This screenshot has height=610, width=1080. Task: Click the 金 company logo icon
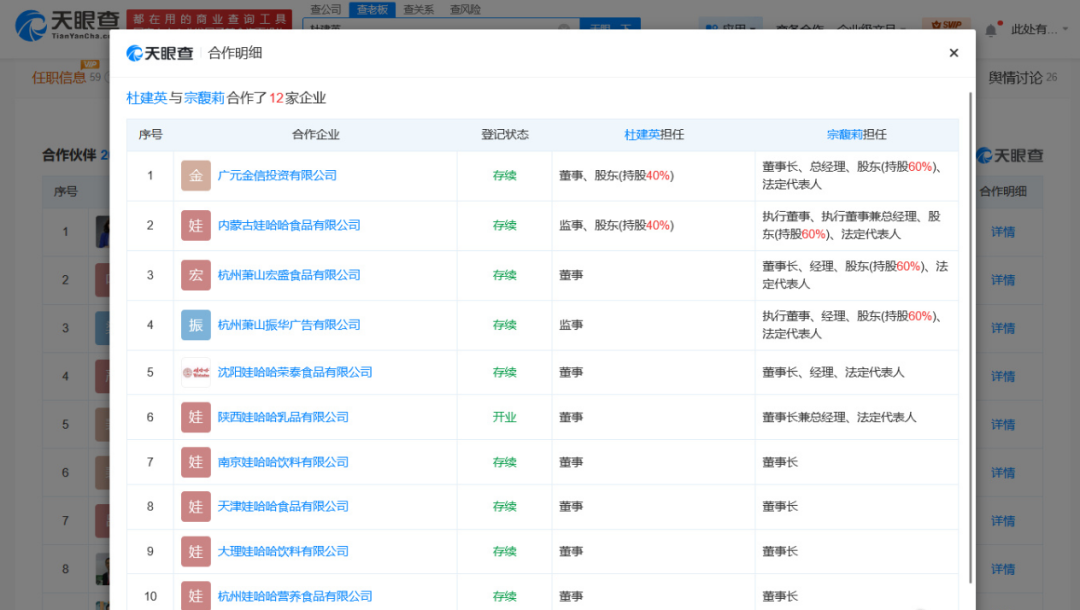(x=196, y=176)
